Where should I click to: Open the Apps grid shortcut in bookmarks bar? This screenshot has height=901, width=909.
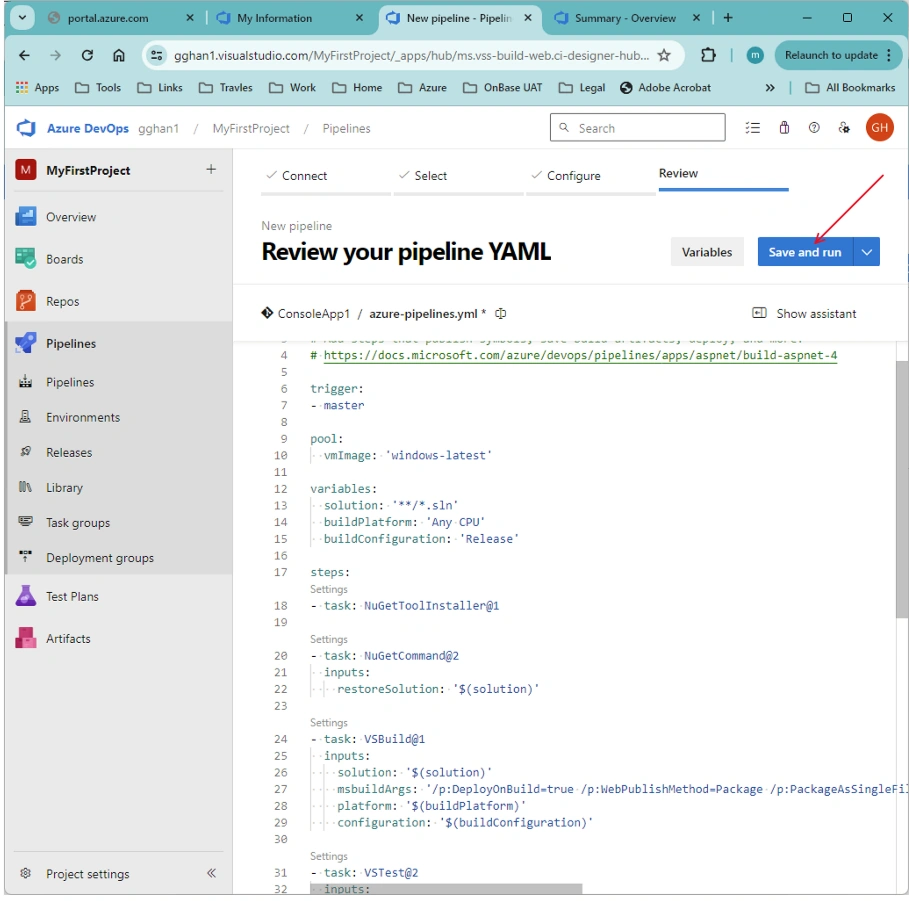37,88
